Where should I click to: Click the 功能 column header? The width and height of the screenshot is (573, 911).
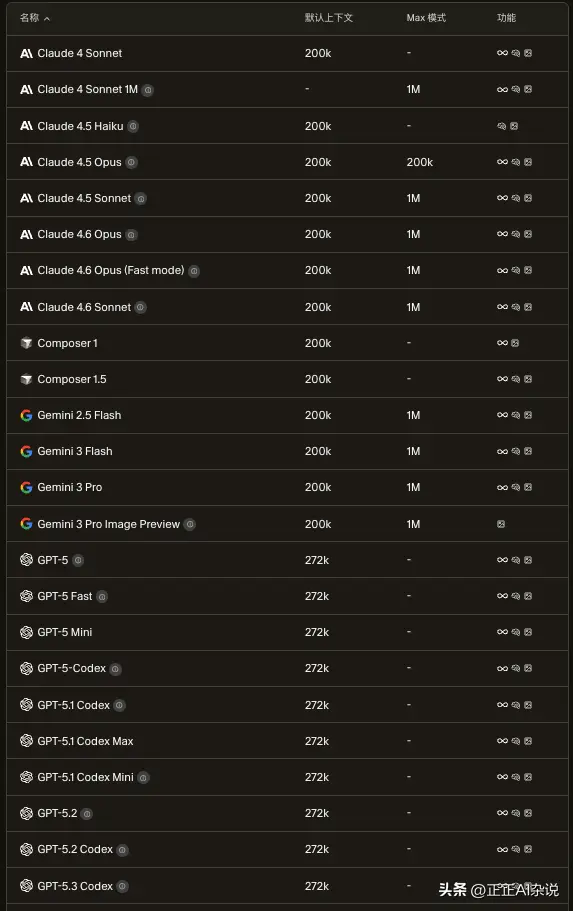(x=506, y=18)
